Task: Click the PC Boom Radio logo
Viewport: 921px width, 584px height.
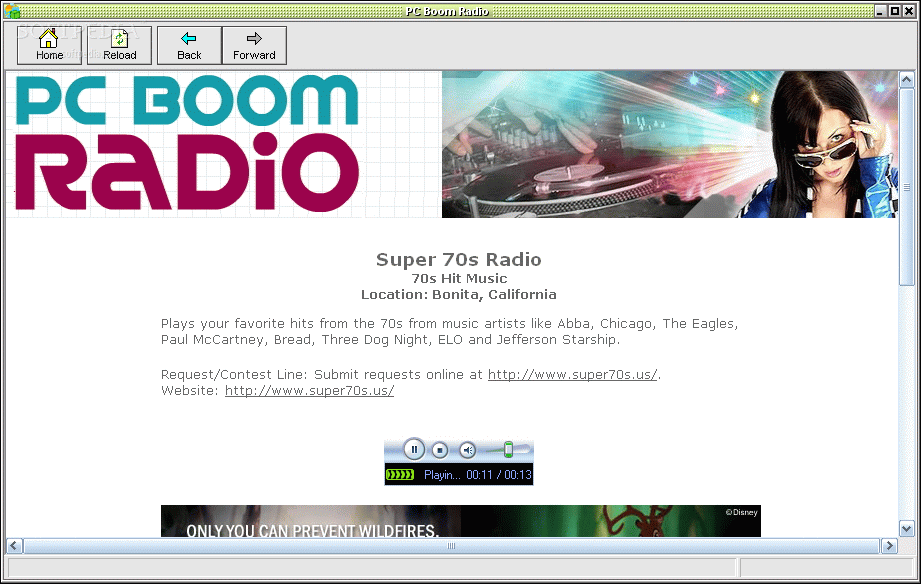Action: pyautogui.click(x=185, y=143)
